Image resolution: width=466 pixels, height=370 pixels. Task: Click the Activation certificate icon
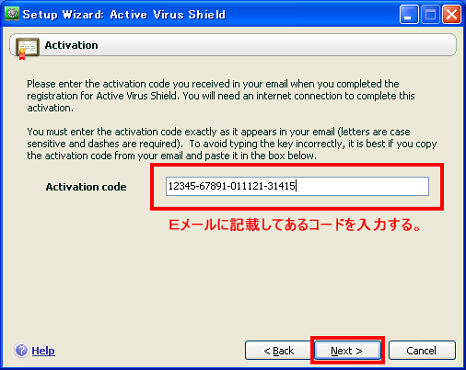coord(27,48)
